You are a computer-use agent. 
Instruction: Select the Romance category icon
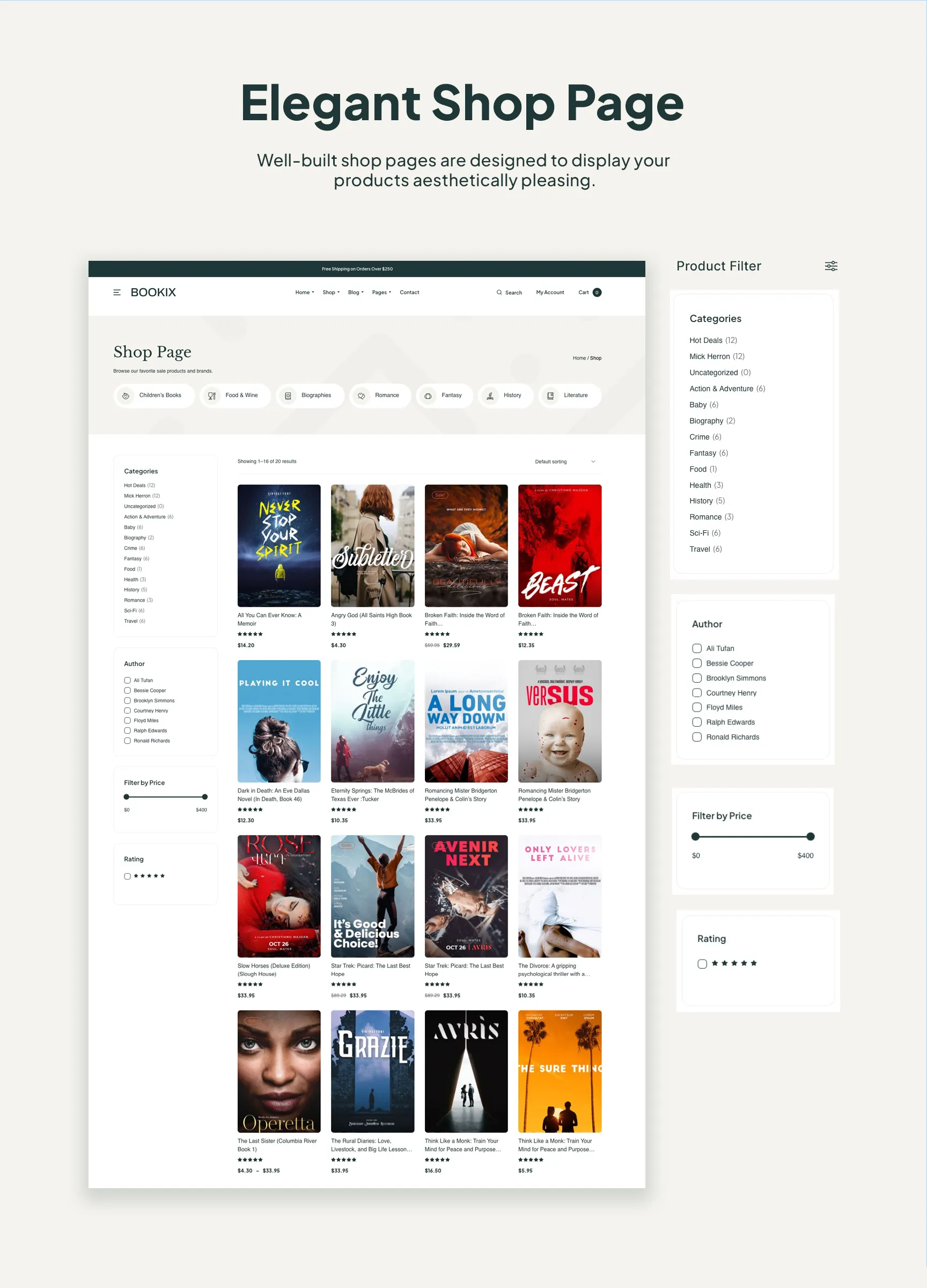(x=362, y=396)
